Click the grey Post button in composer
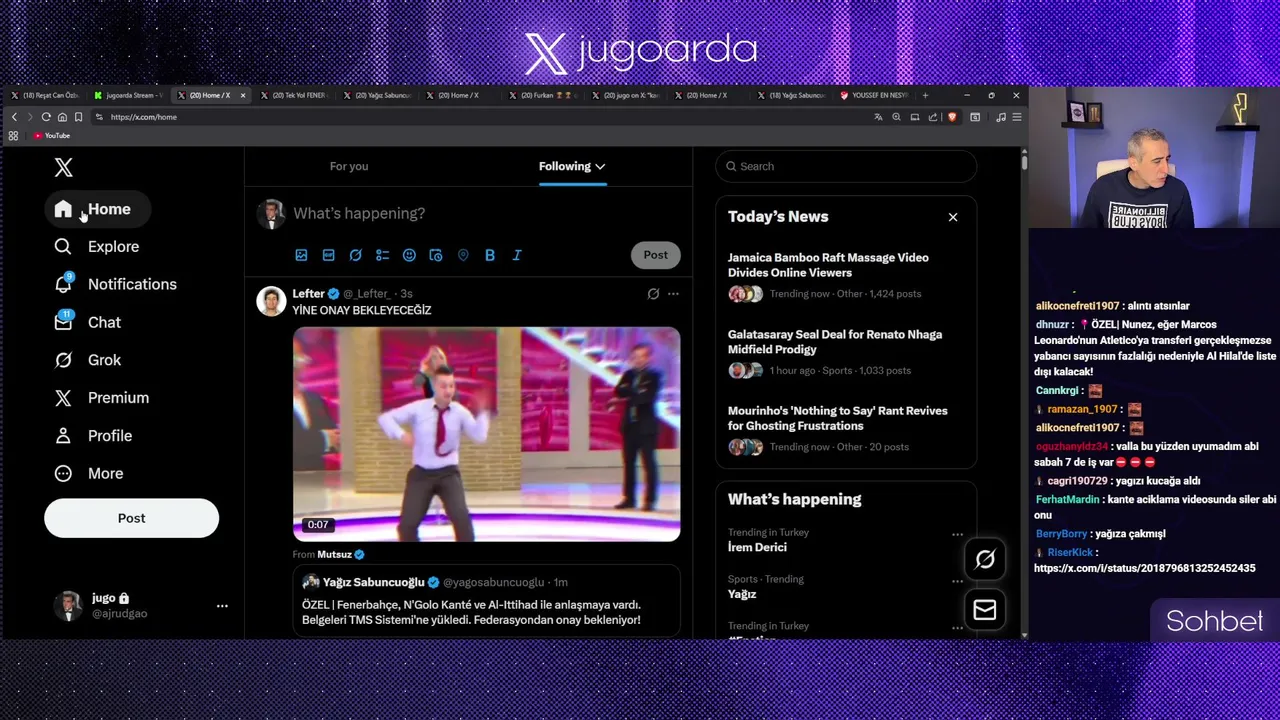 655,255
